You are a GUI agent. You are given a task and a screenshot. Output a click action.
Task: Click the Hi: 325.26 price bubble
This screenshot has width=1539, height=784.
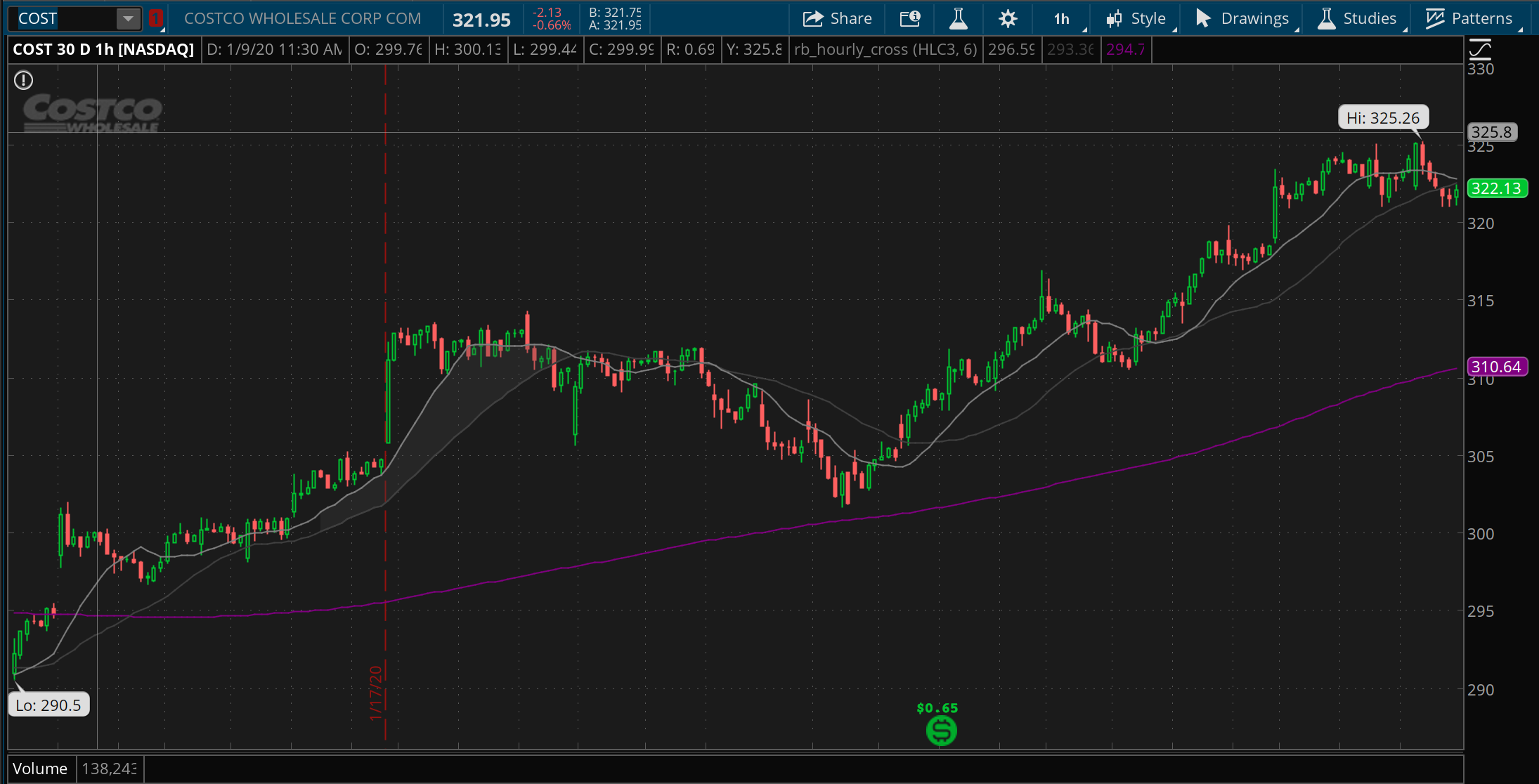pos(1383,118)
